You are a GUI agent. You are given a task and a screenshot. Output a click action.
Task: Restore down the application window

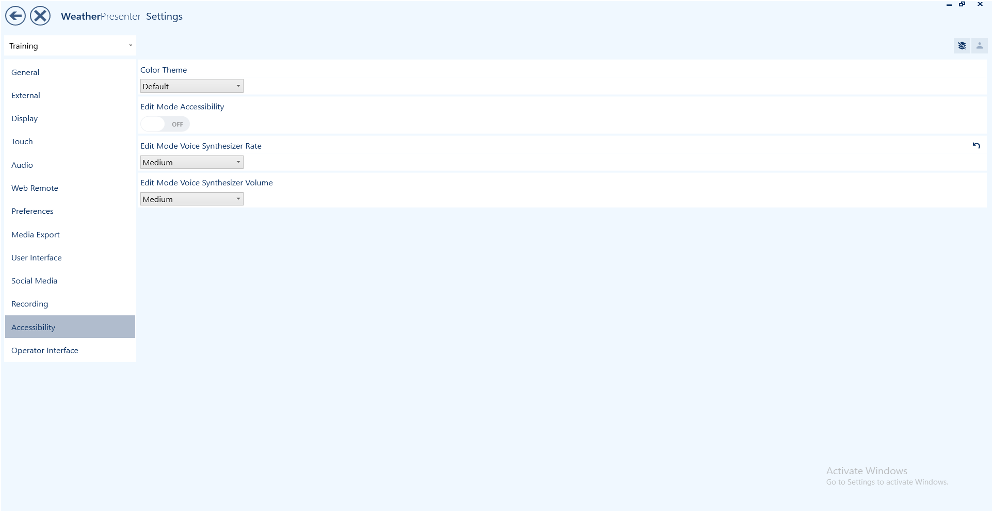pos(962,5)
